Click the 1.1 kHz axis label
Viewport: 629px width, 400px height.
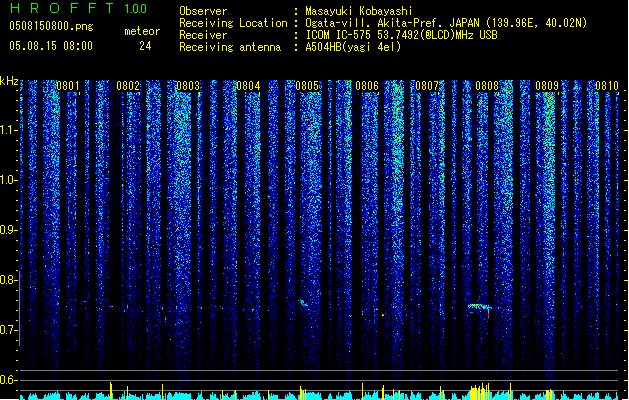point(8,130)
